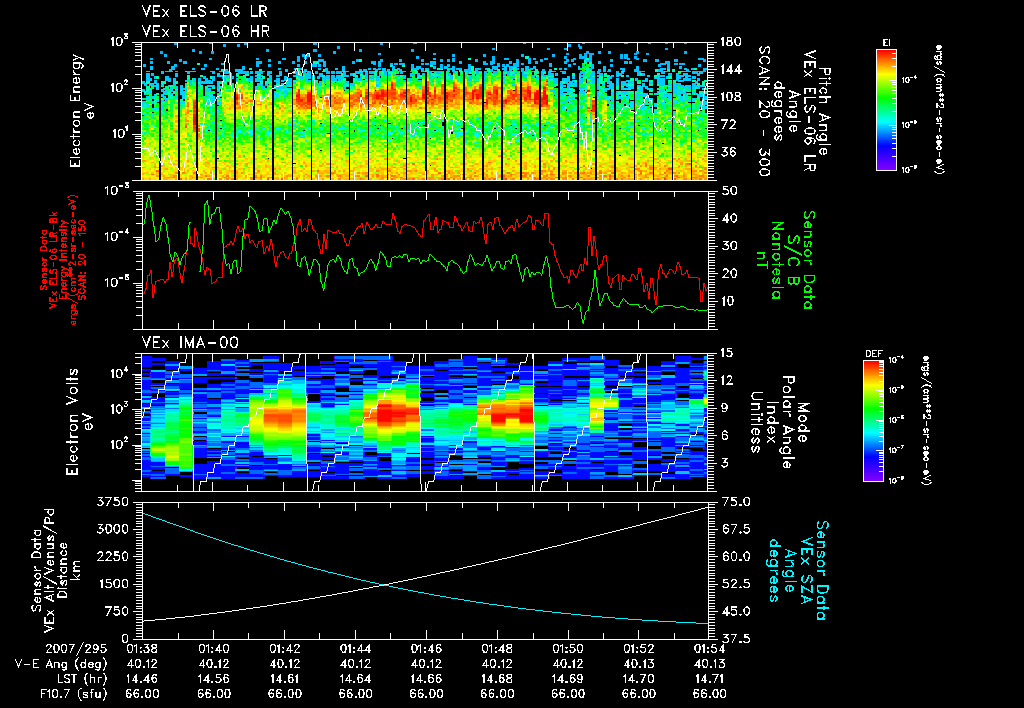Click the time tick label "01:48"
This screenshot has width=1024, height=708.
tap(497, 649)
